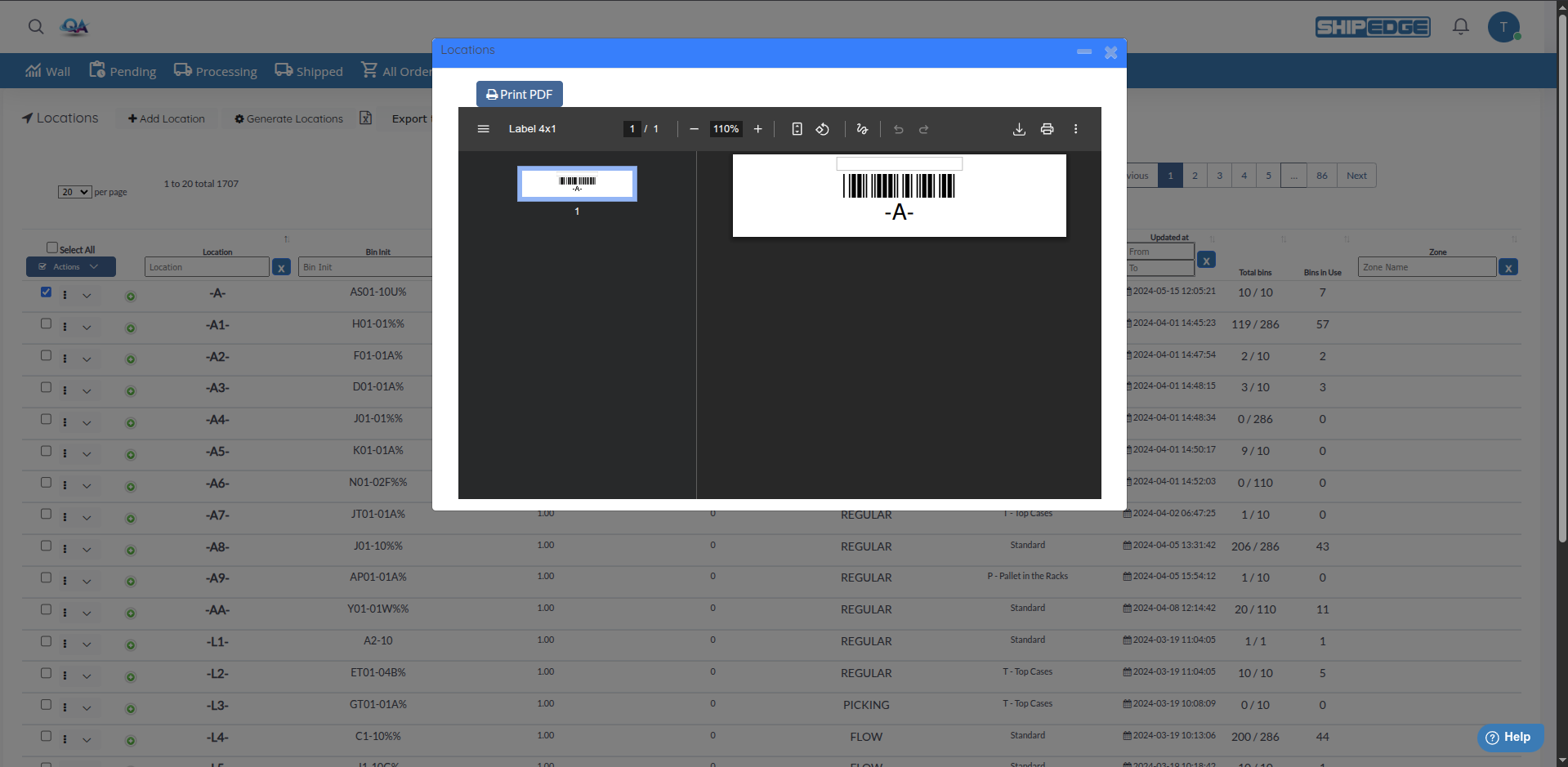Click the printer icon in PDF toolbar
The height and width of the screenshot is (767, 1568).
coord(1047,129)
